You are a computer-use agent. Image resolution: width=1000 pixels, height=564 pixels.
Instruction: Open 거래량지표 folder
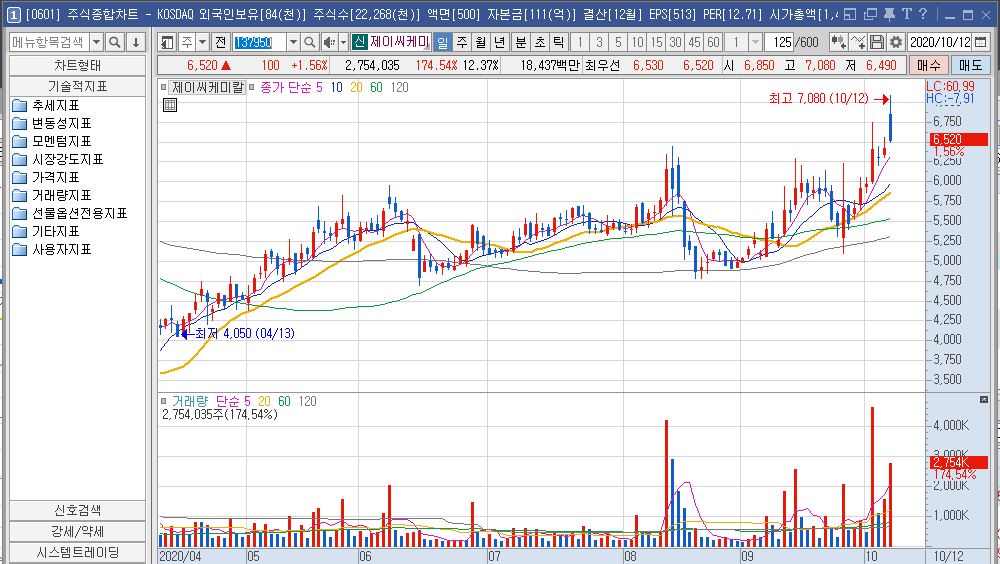point(52,195)
